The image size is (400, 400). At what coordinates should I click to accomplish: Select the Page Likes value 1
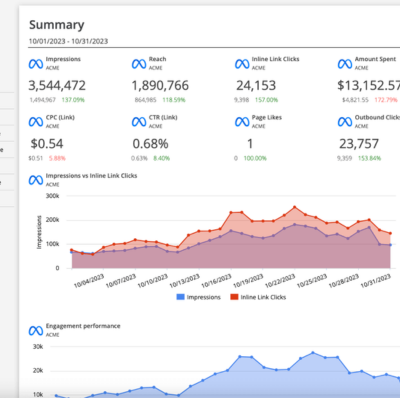tap(250, 144)
